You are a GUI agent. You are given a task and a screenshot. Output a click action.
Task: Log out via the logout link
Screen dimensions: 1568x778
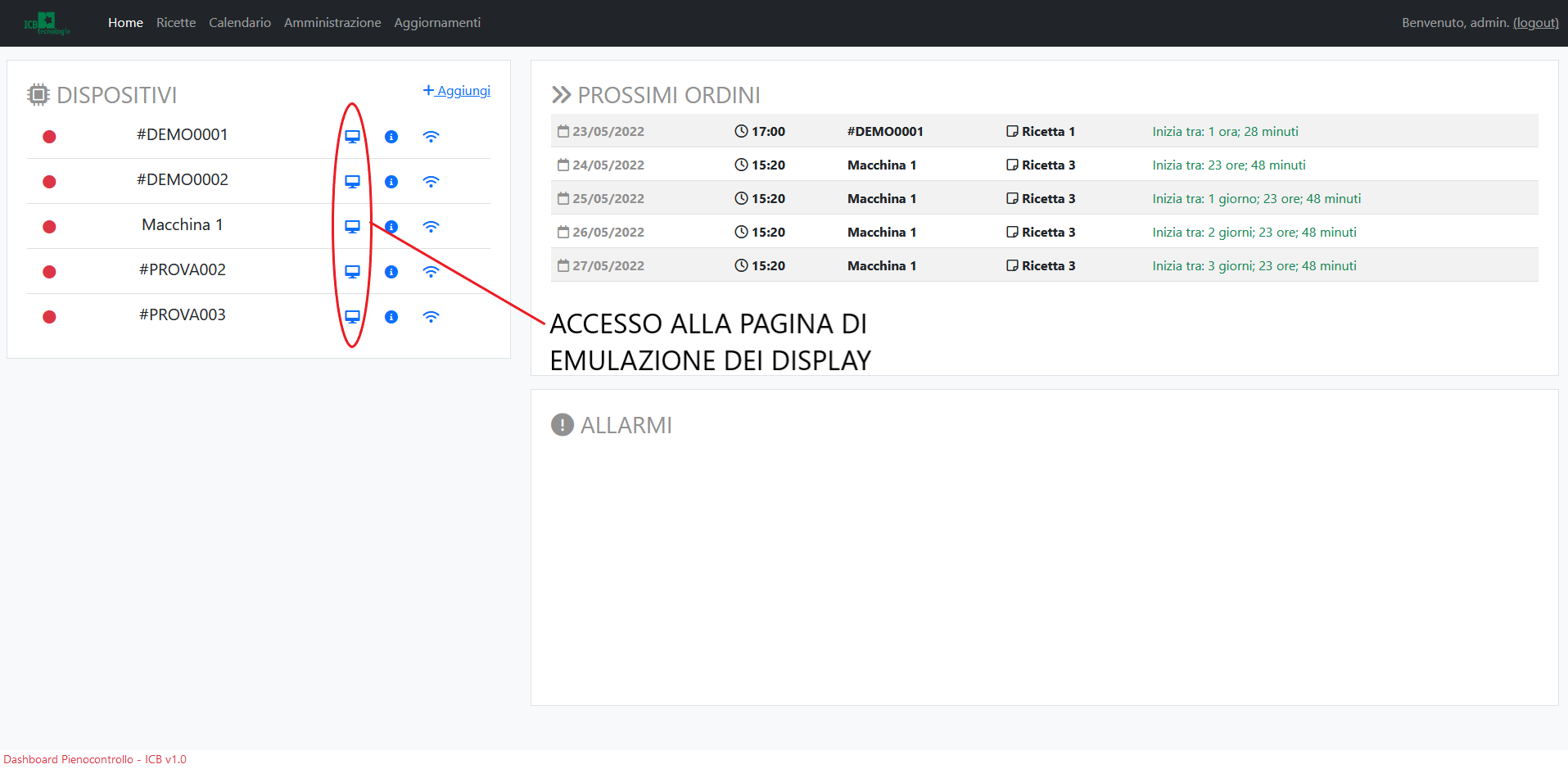[1535, 23]
